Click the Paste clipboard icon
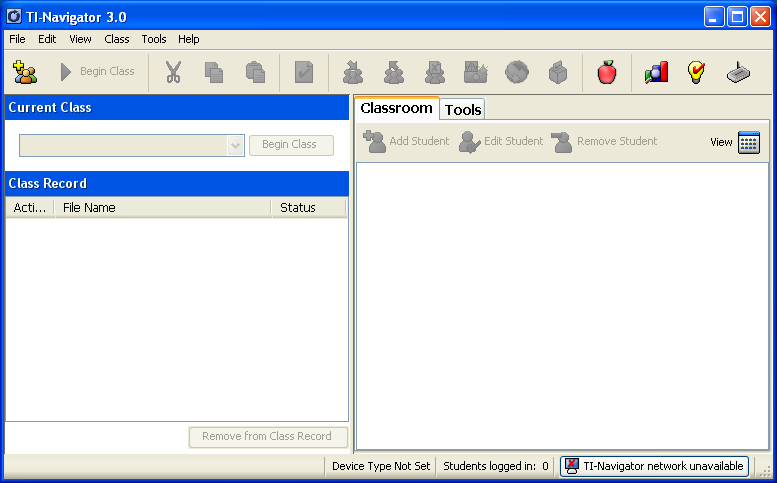The image size is (777, 483). point(255,72)
